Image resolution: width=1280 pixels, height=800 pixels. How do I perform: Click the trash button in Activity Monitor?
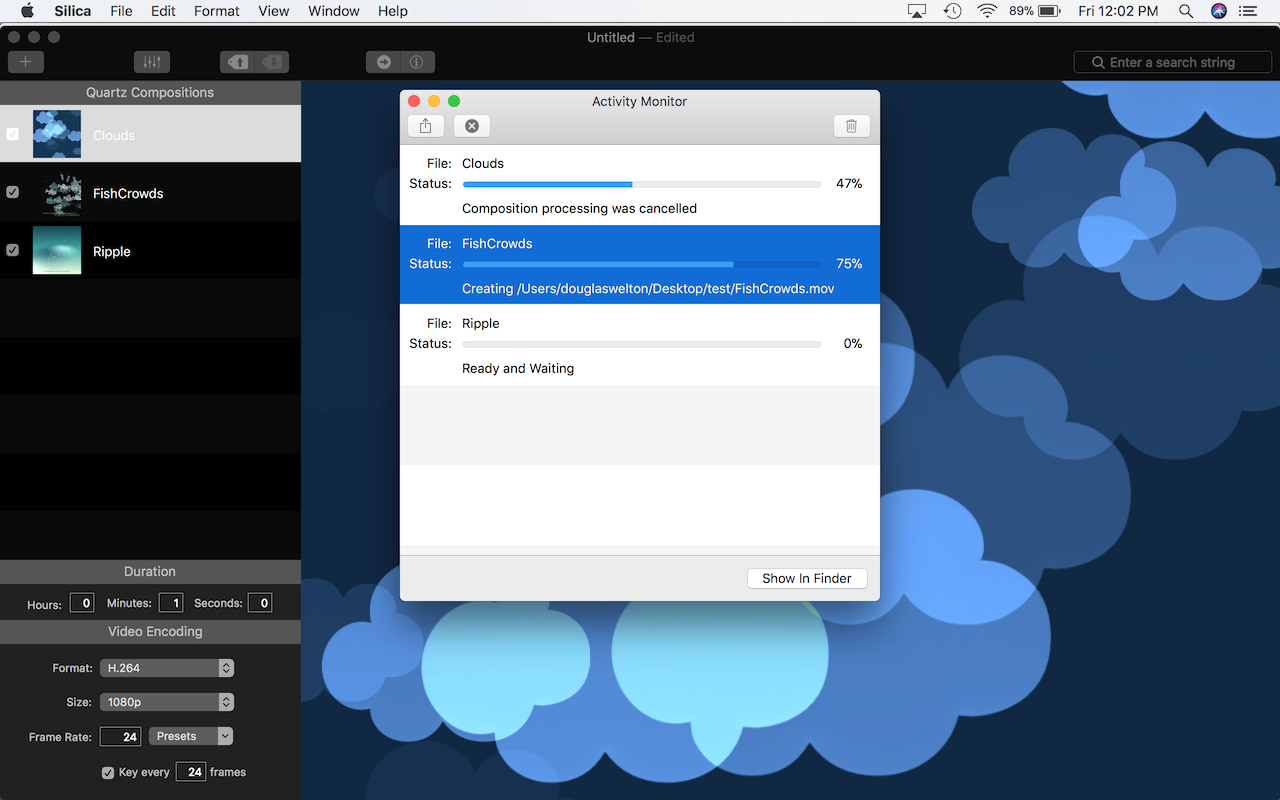(852, 126)
